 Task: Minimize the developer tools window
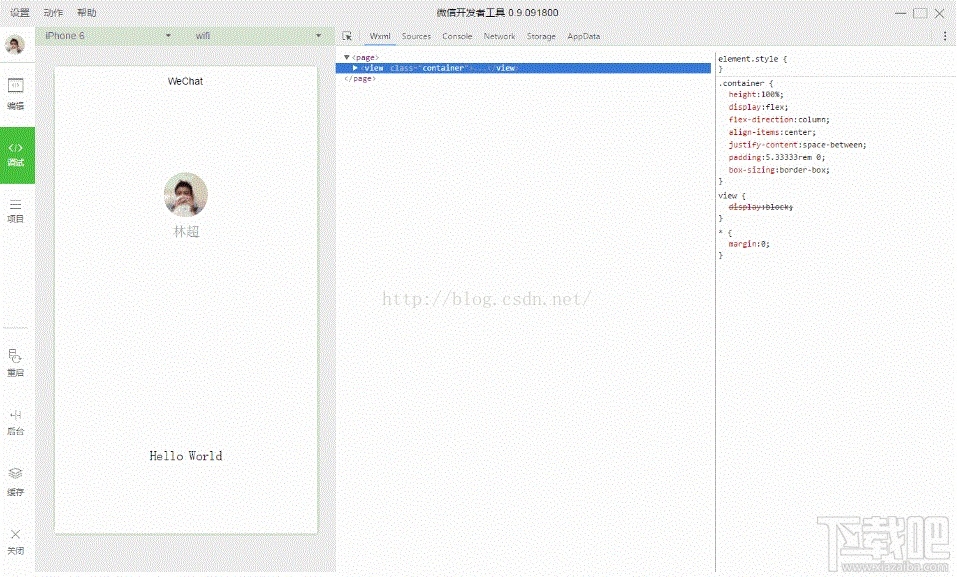tap(900, 13)
